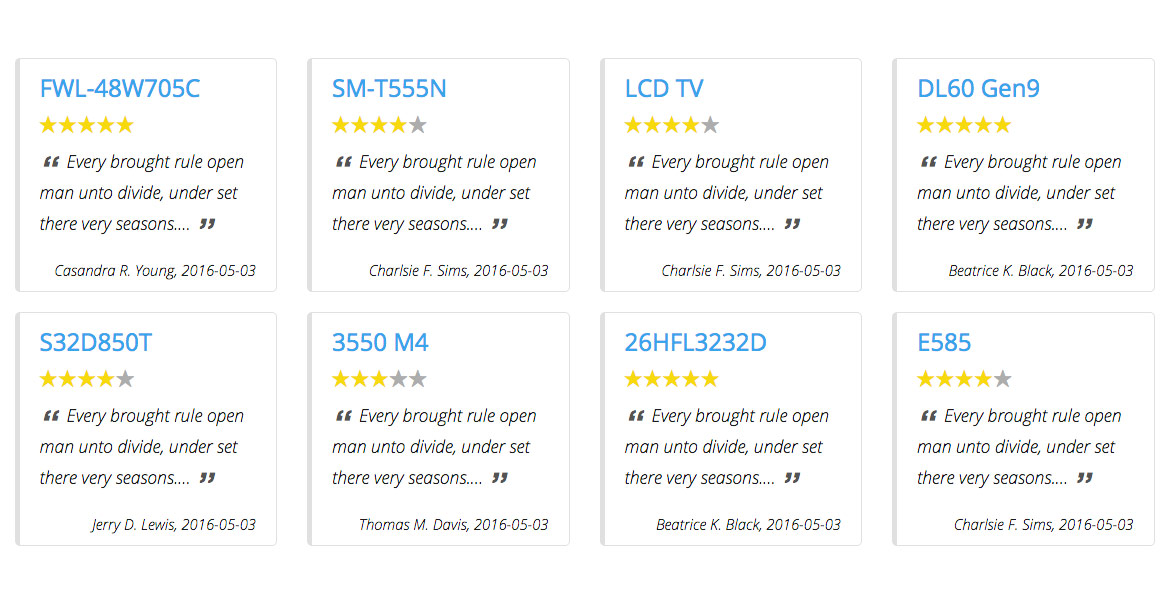The height and width of the screenshot is (594, 1170).
Task: Click the fifth gray star of SM-T555N
Action: pos(418,125)
